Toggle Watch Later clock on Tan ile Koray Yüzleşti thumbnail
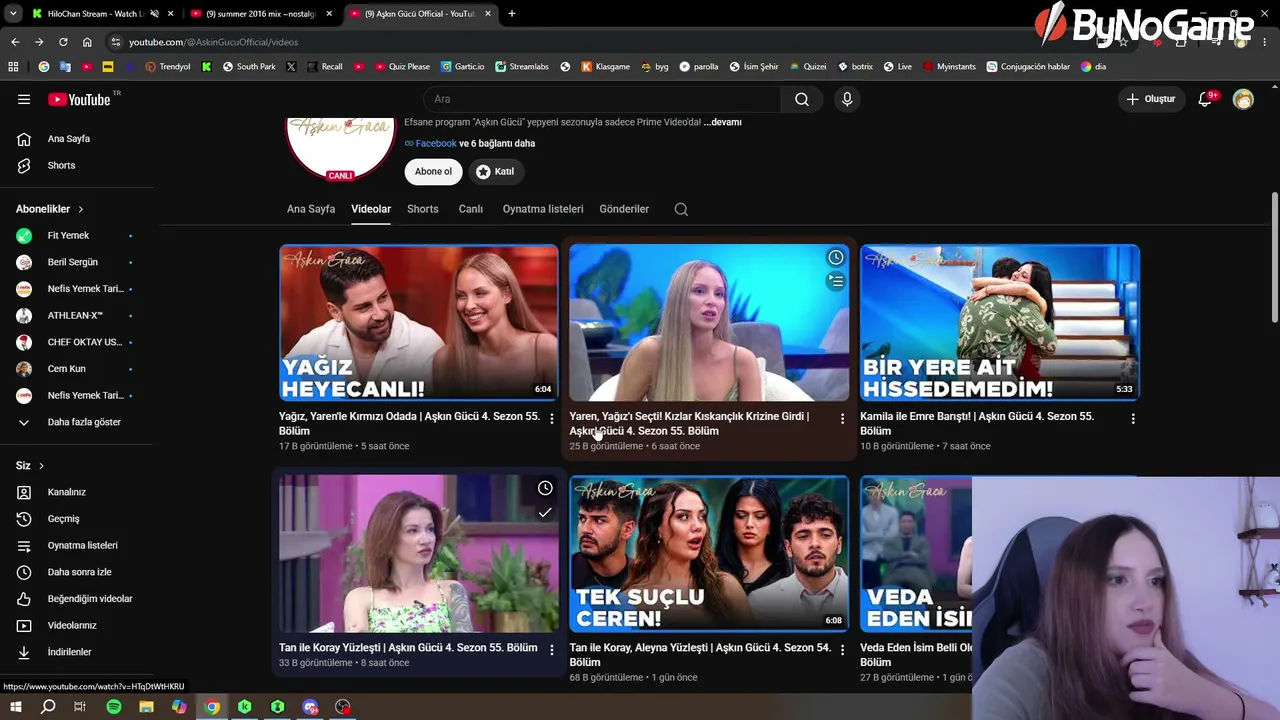Screen dimensions: 1280x720 tap(545, 488)
